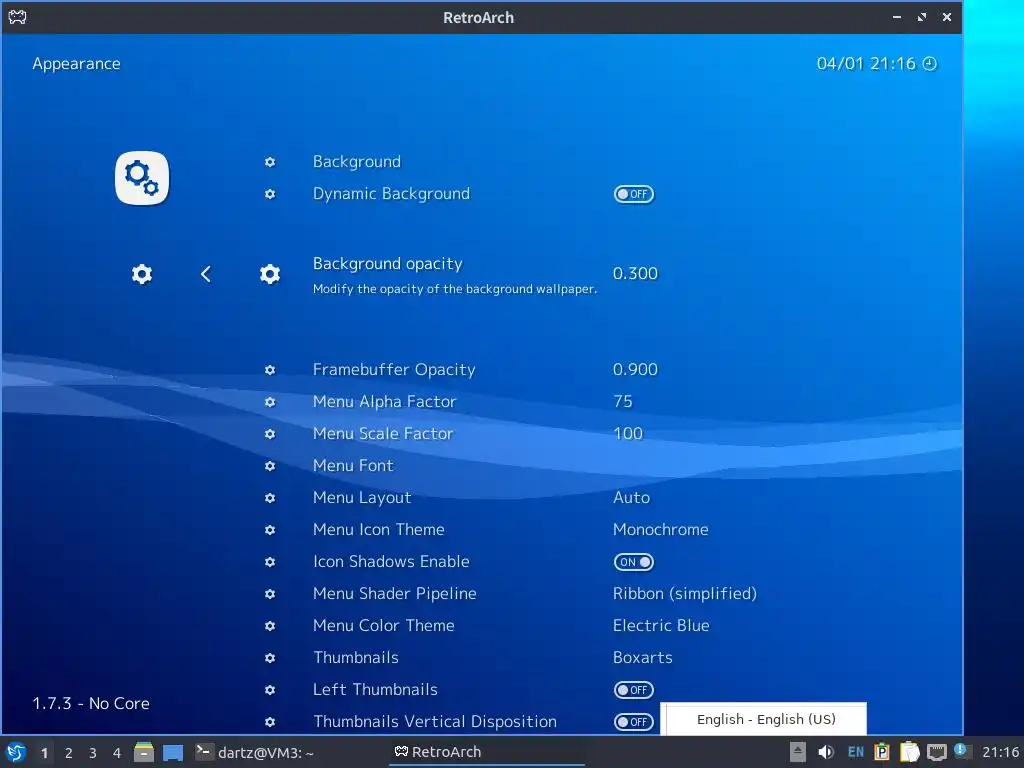Screen dimensions: 1024x768
Task: Click the clock icon beside the date
Action: pos(929,63)
